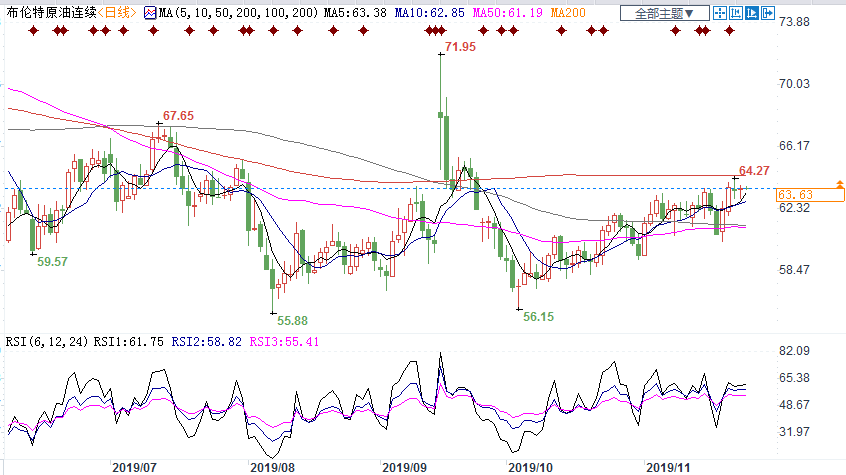Click the rightmost diamond event marker
The height and width of the screenshot is (475, 846).
point(730,31)
